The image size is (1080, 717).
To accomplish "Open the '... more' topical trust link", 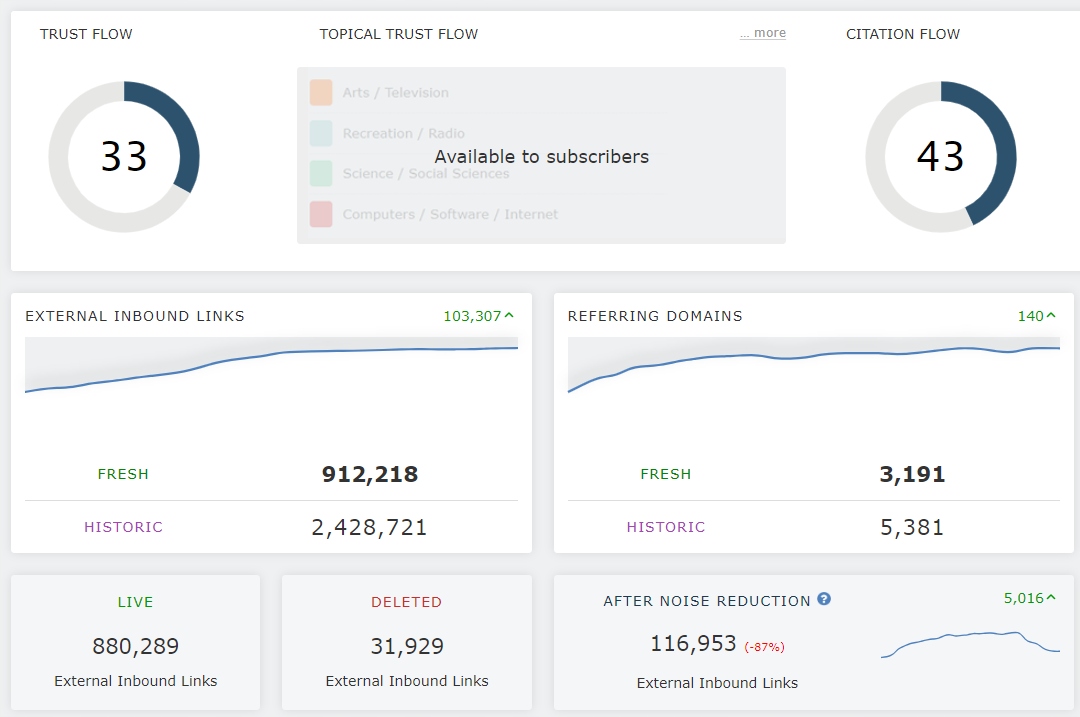I will click(x=763, y=33).
